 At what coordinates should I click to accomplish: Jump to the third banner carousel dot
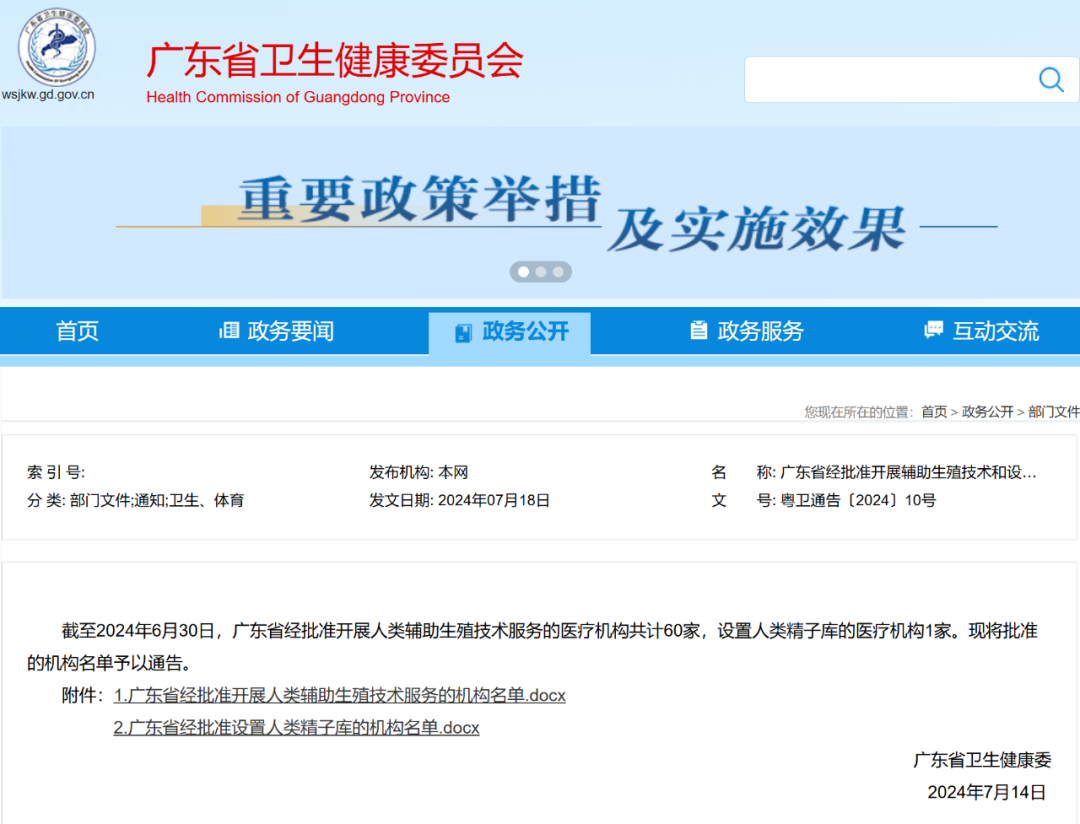[x=559, y=271]
